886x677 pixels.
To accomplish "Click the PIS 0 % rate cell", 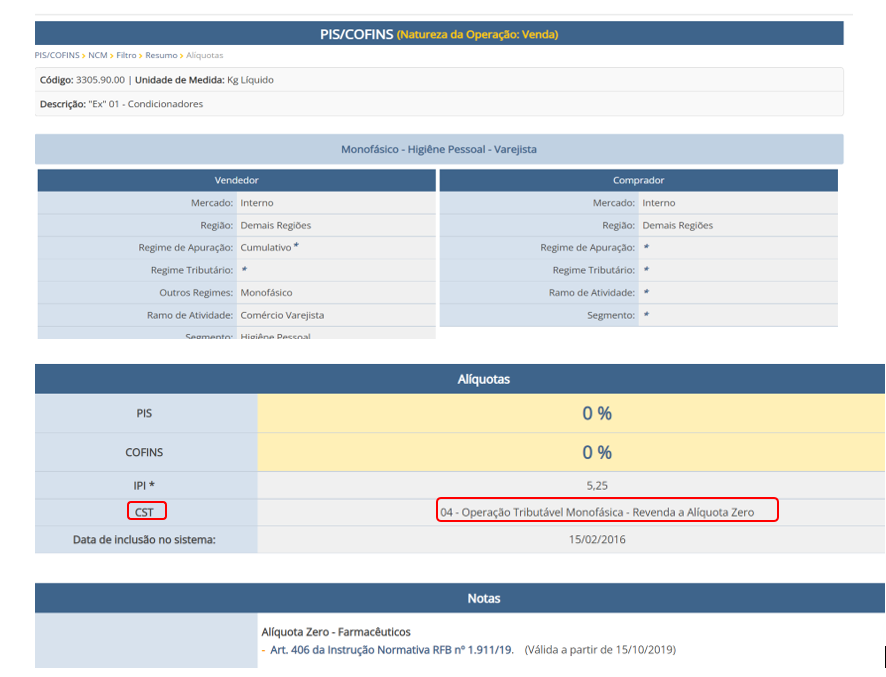I will click(596, 414).
